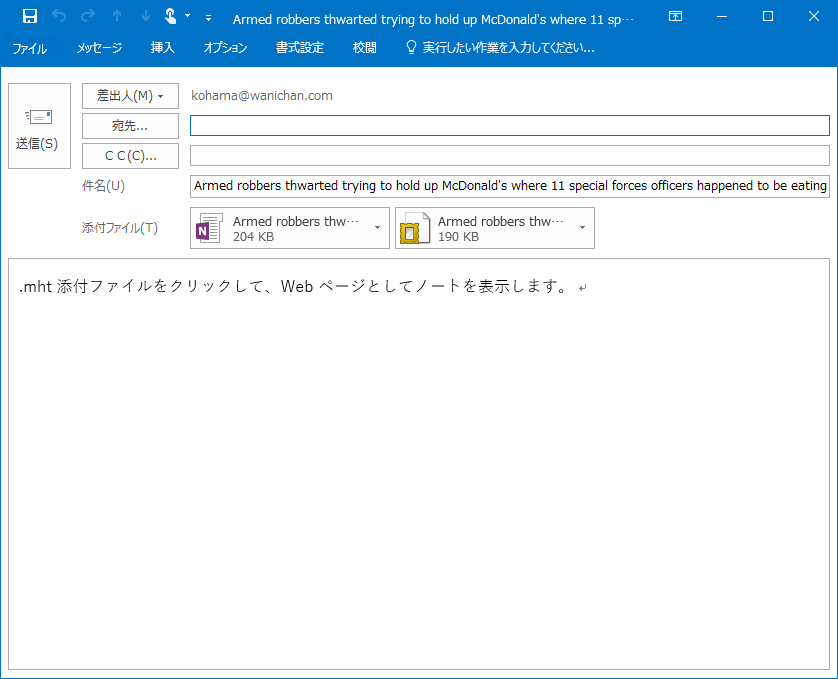838x679 pixels.
Task: Toggle the Touch/Mouse mode icon
Action: pos(170,17)
